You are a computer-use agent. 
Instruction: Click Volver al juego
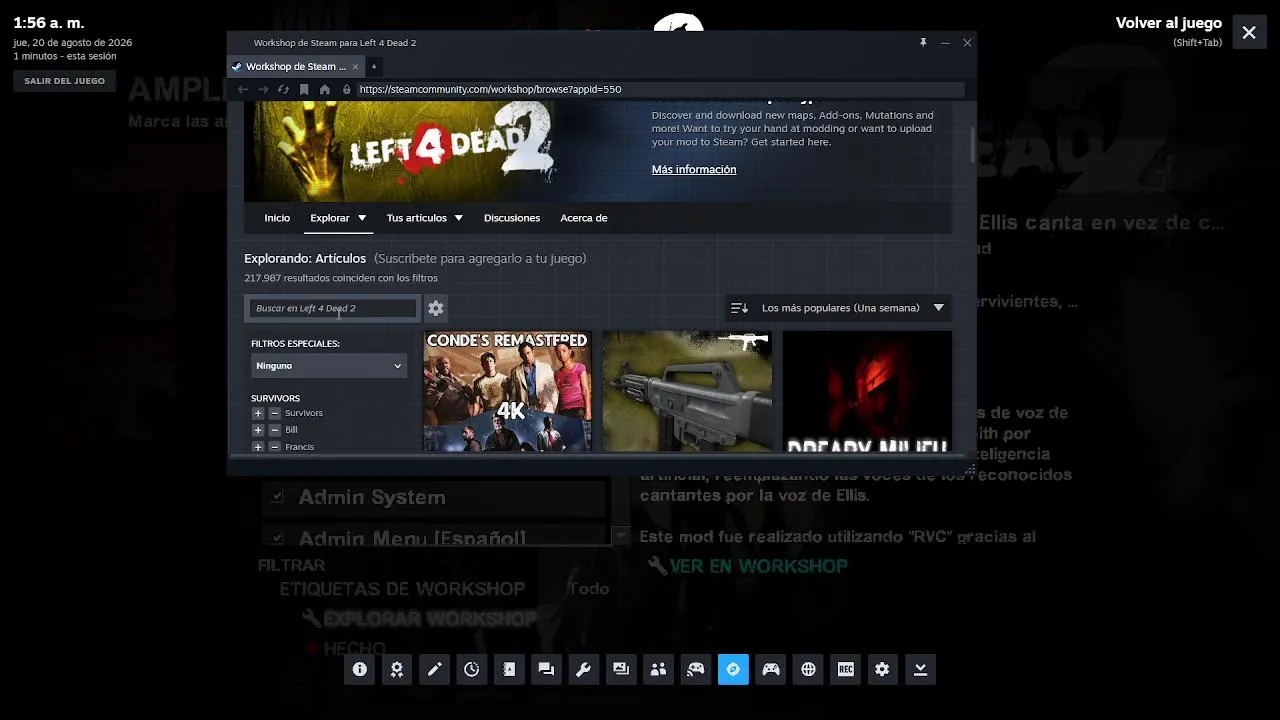[x=1169, y=23]
